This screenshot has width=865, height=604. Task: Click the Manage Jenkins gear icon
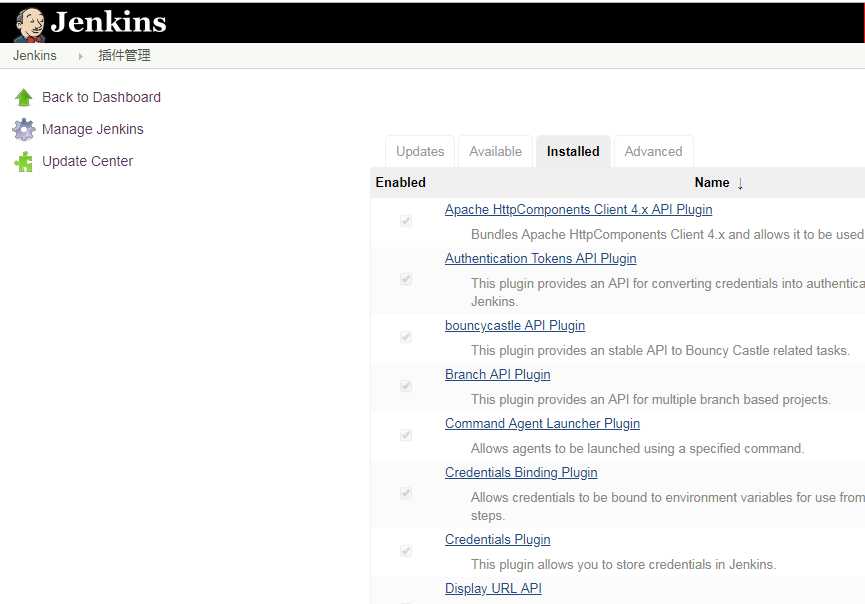pos(24,130)
